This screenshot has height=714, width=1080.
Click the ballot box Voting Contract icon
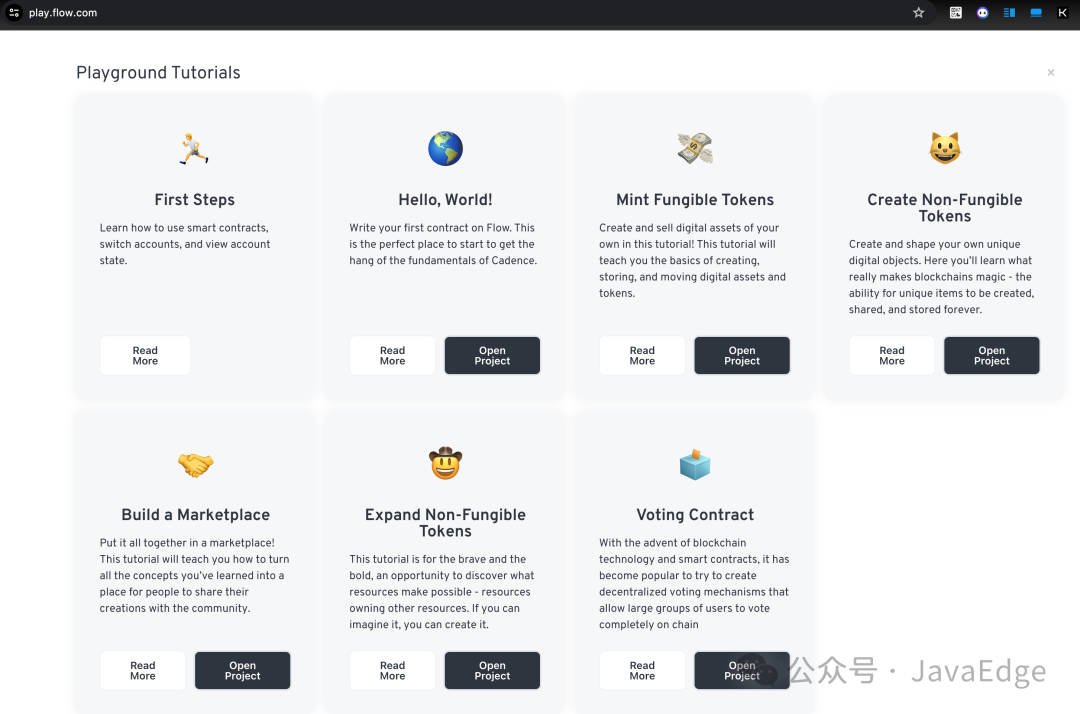(694, 464)
